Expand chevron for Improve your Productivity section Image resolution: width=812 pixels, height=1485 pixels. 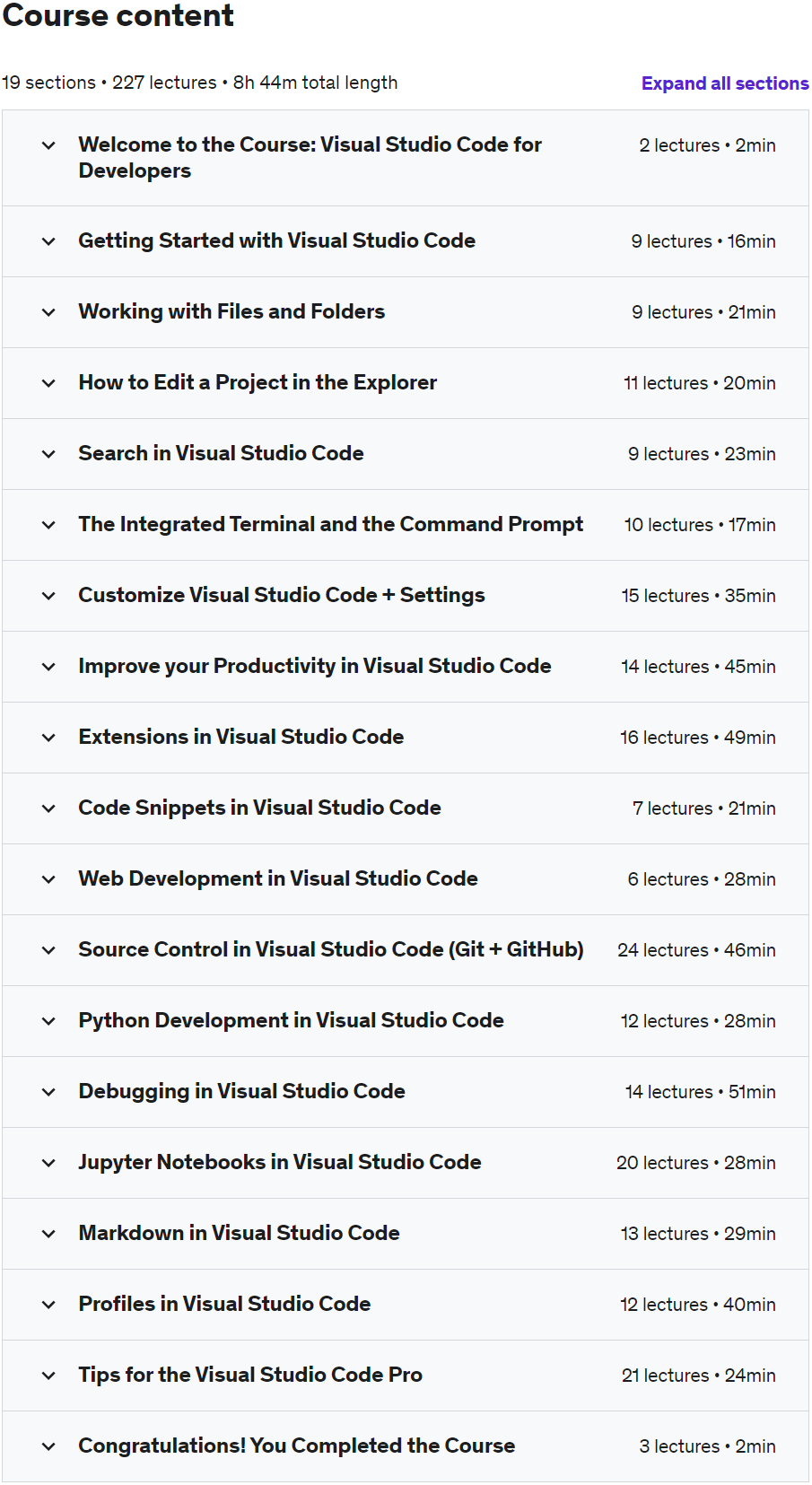tap(48, 667)
